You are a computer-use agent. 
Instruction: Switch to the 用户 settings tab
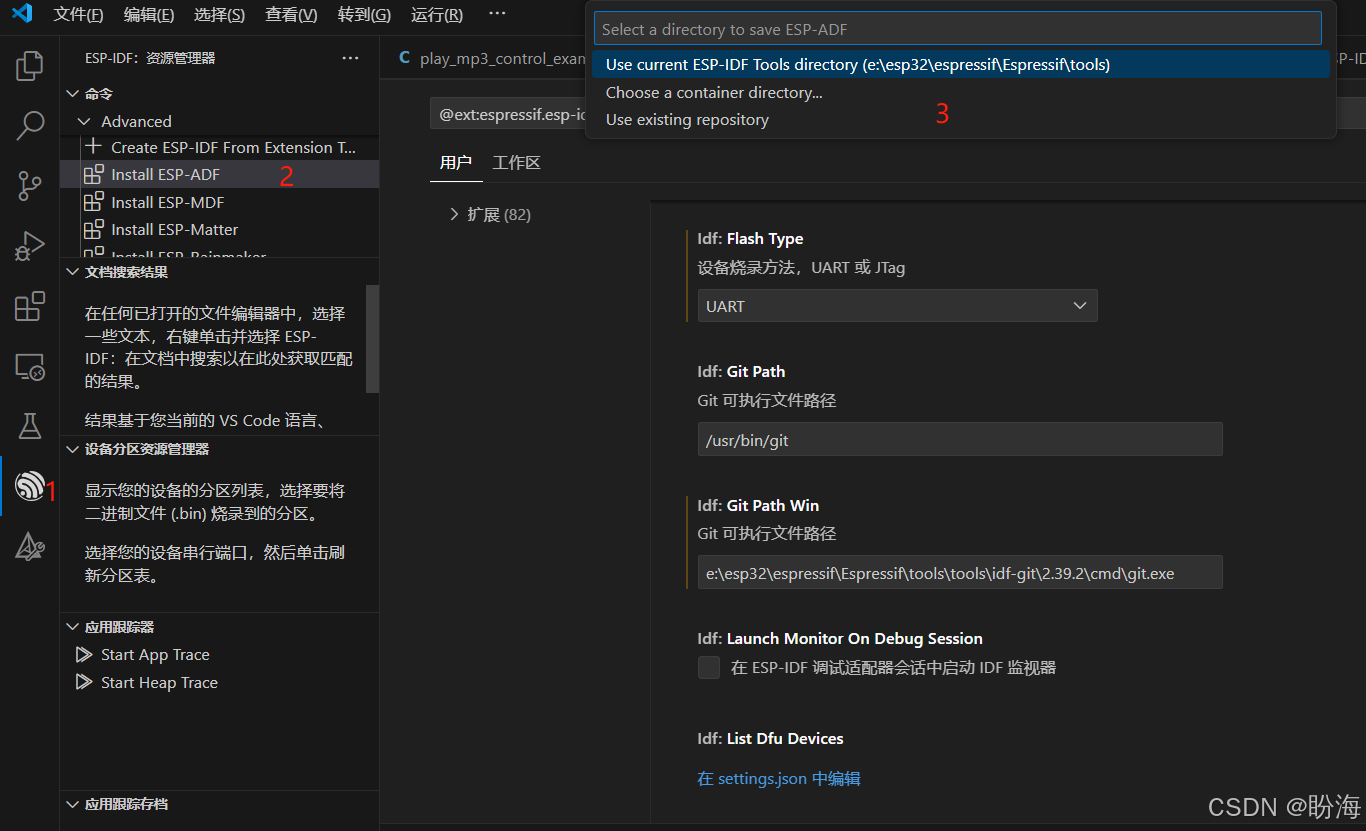456,162
